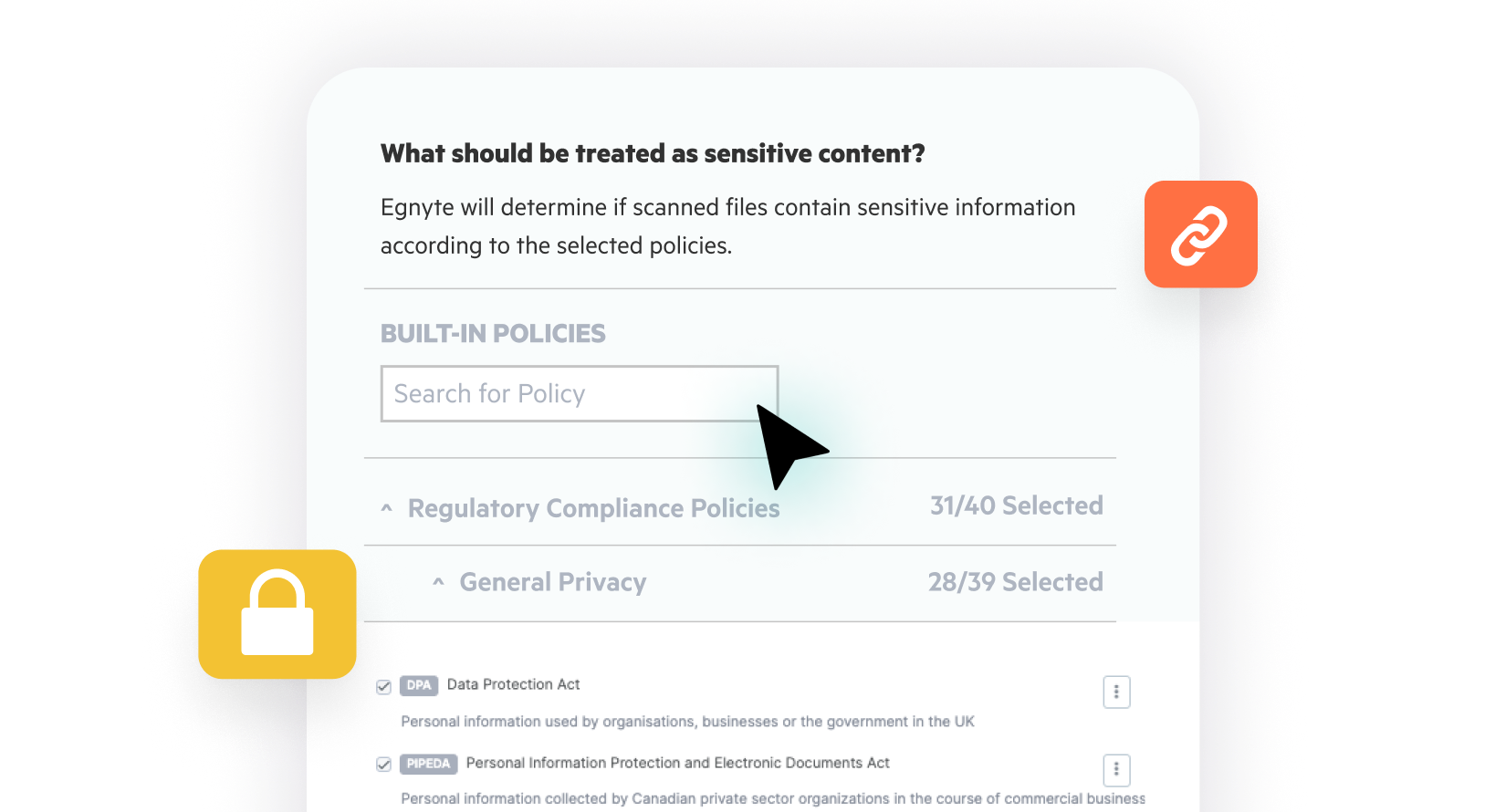Select the DPA policy badge
Image resolution: width=1495 pixels, height=812 pixels.
pyautogui.click(x=419, y=685)
